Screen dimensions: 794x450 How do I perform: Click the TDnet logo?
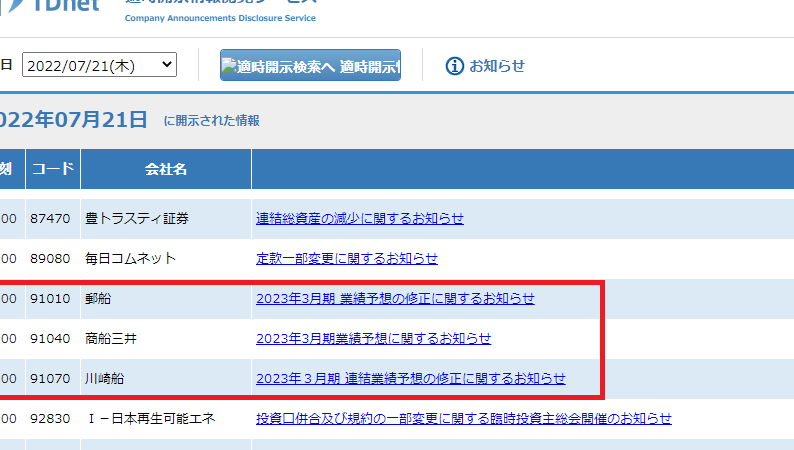pos(50,8)
